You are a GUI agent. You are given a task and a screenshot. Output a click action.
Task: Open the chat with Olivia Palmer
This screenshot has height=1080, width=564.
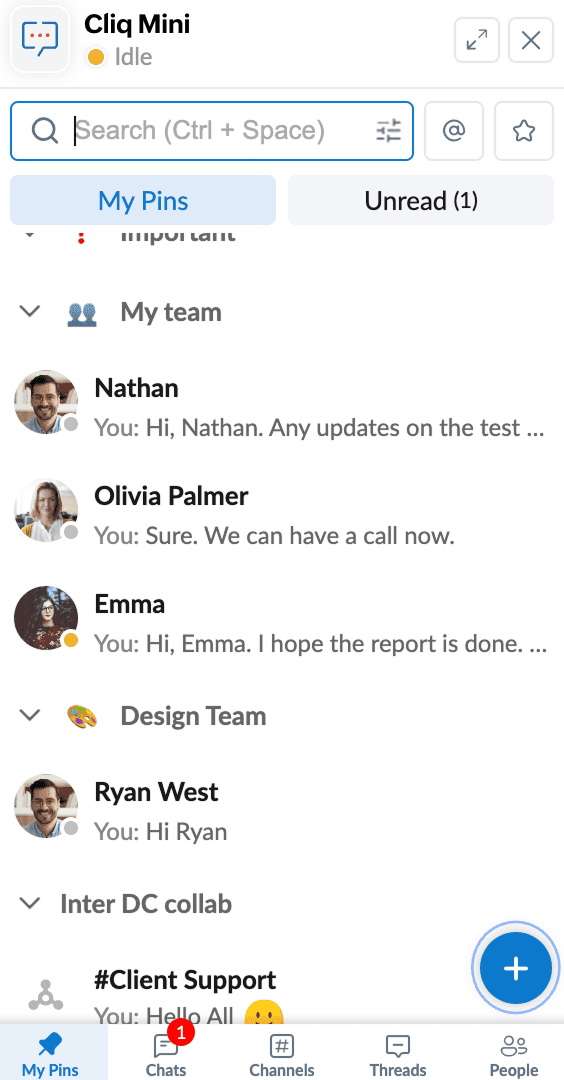pos(282,515)
